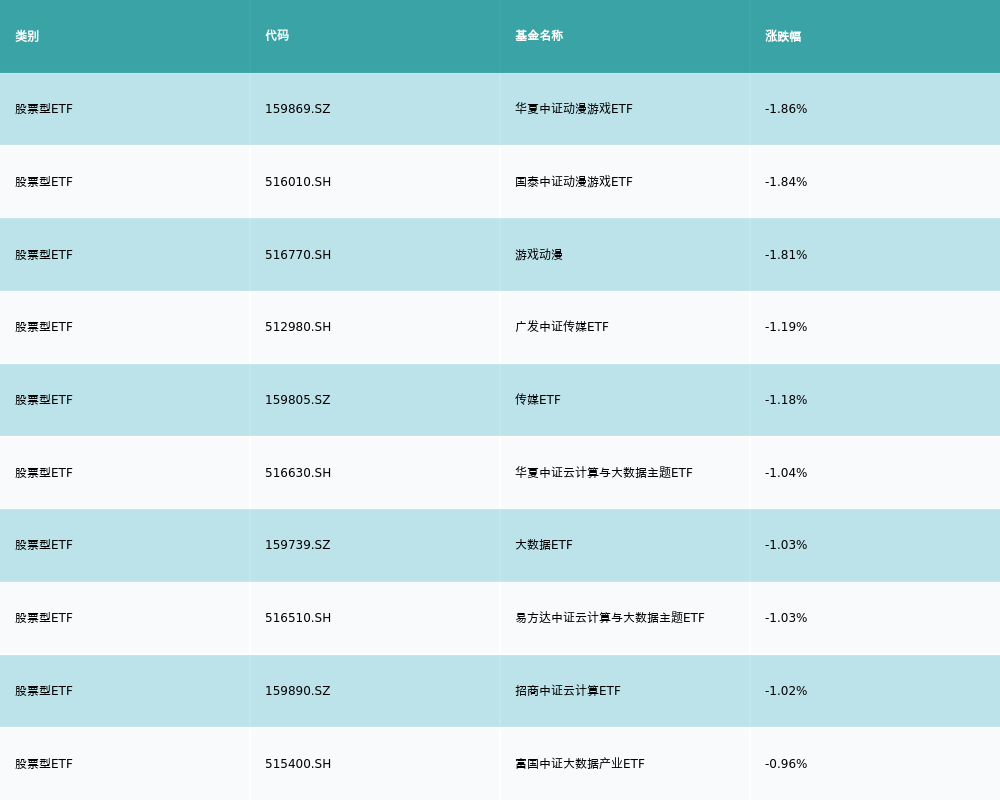Screen dimensions: 1000x800
Task: Click fund name 富国中证大数据产业ETF
Action: [580, 764]
